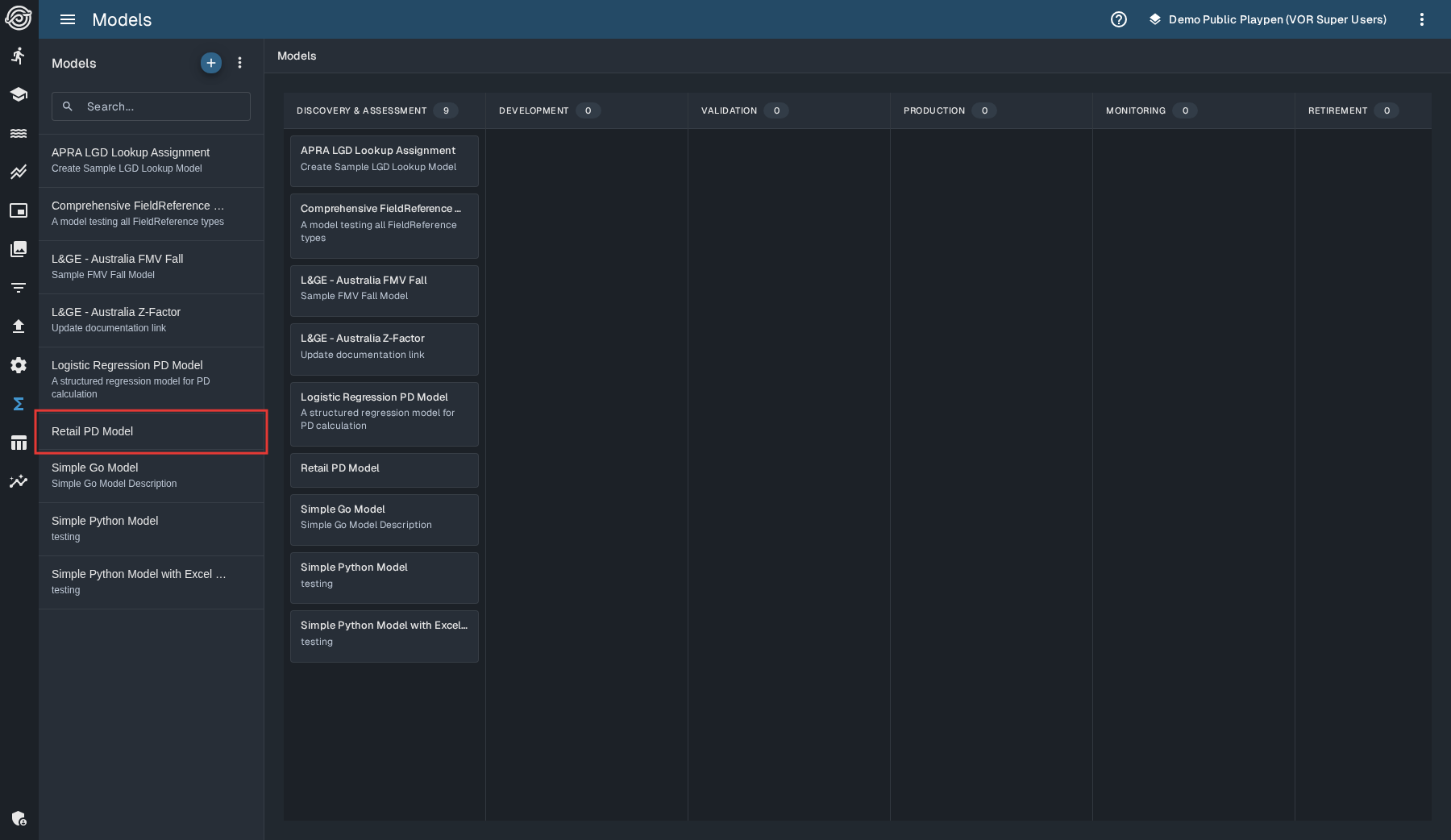Open the upload icon in sidebar

(x=19, y=326)
